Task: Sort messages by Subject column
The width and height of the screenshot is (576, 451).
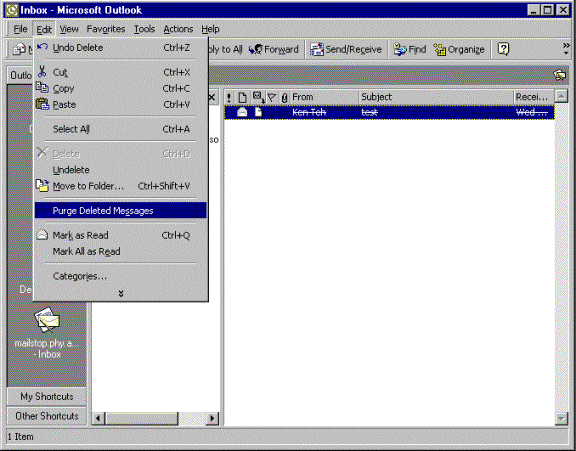Action: point(436,97)
